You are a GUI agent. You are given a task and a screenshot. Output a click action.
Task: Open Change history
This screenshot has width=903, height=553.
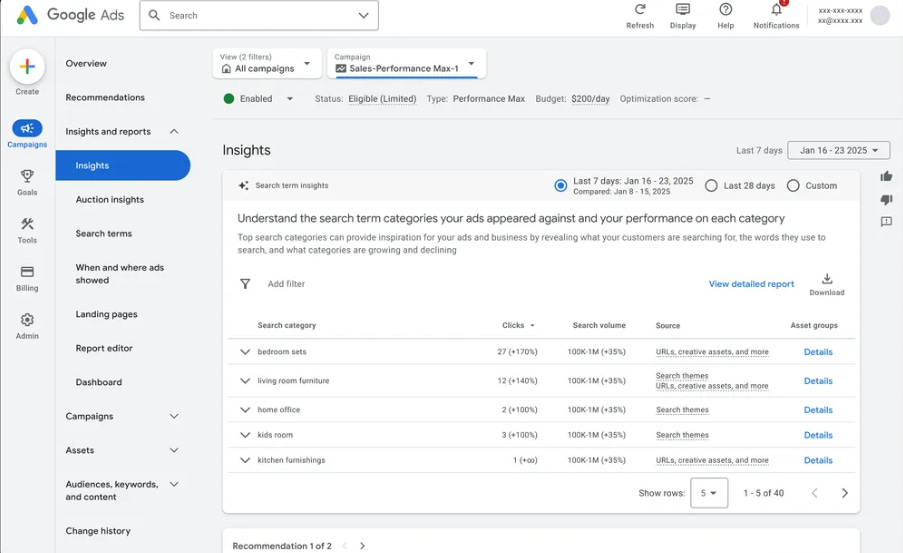(98, 531)
